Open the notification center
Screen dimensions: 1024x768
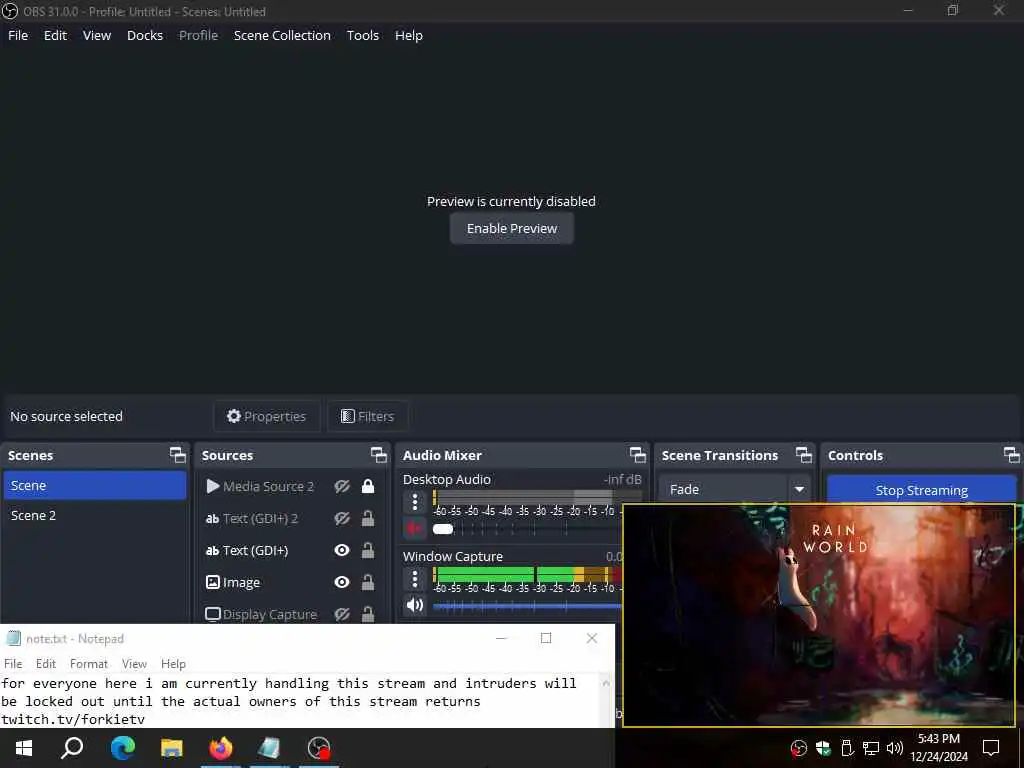[x=991, y=748]
